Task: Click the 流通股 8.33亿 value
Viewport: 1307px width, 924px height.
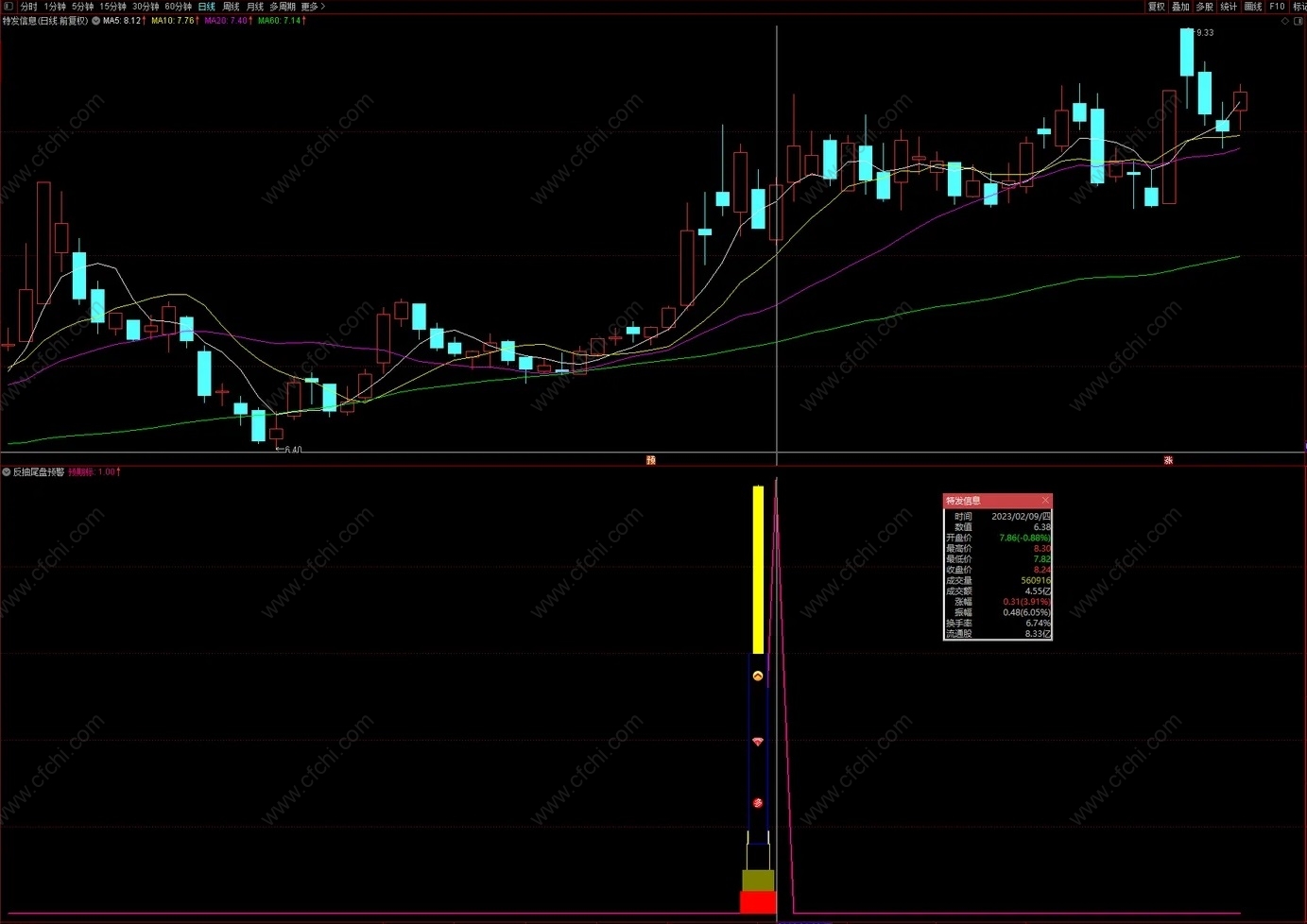Action: pos(1038,634)
